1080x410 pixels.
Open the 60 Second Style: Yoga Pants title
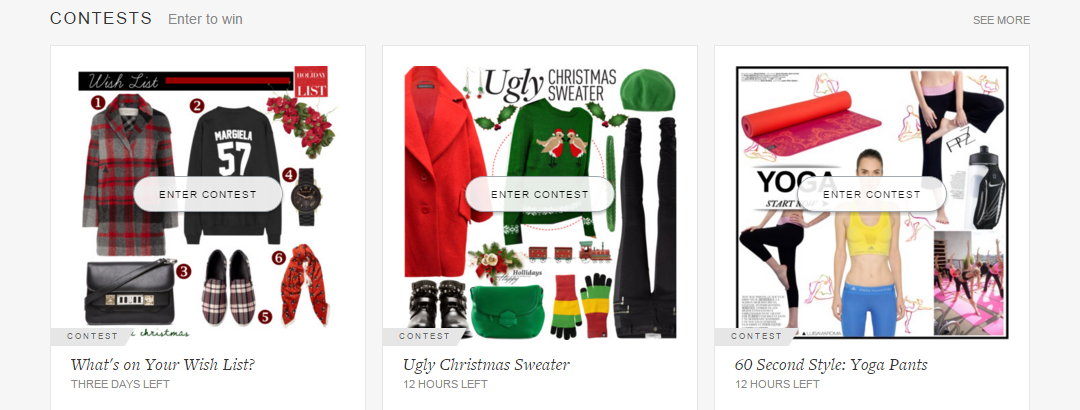(831, 365)
